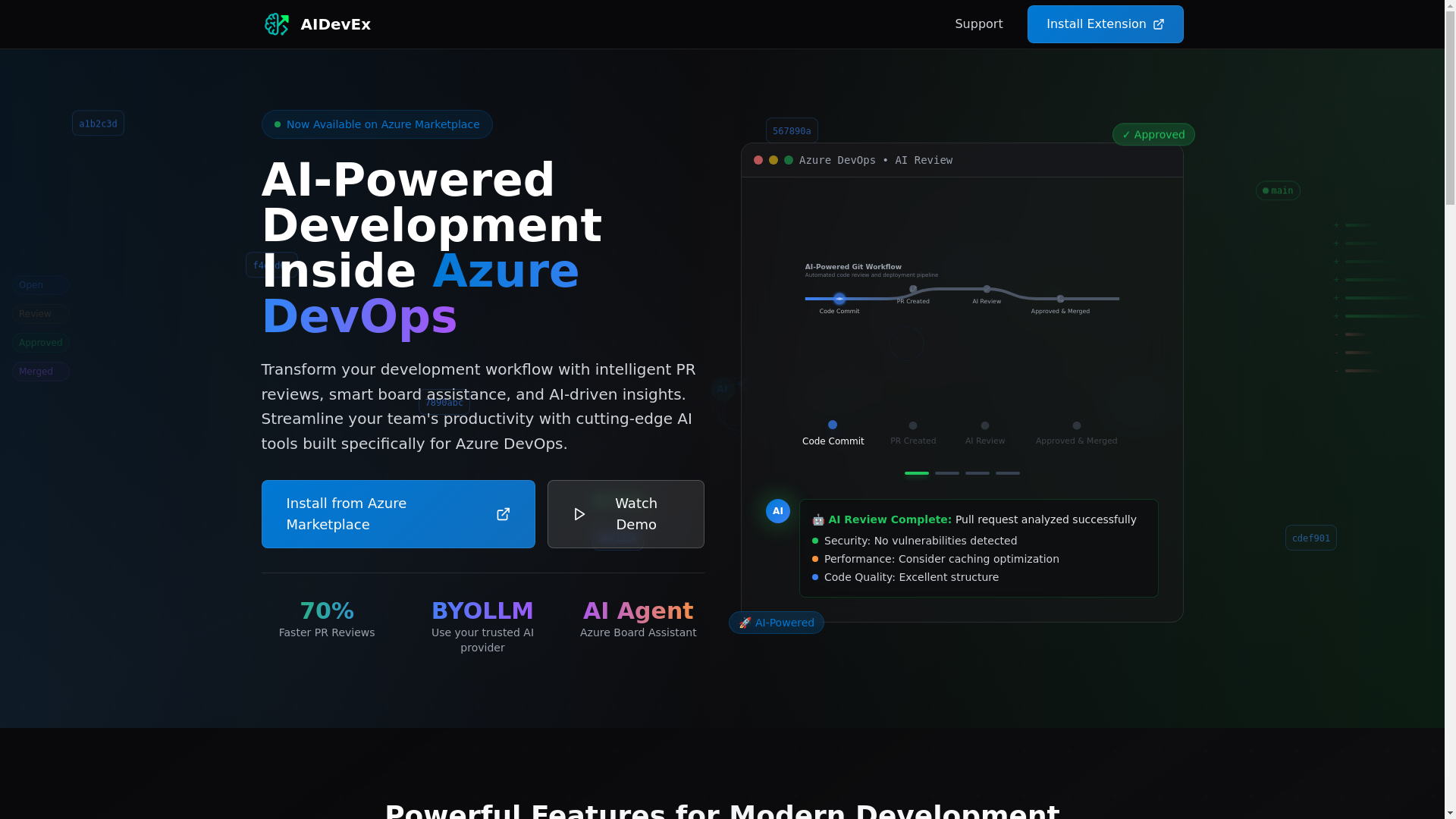The width and height of the screenshot is (1456, 819).
Task: Click Performance: Consider caching optimization line
Action: click(936, 559)
